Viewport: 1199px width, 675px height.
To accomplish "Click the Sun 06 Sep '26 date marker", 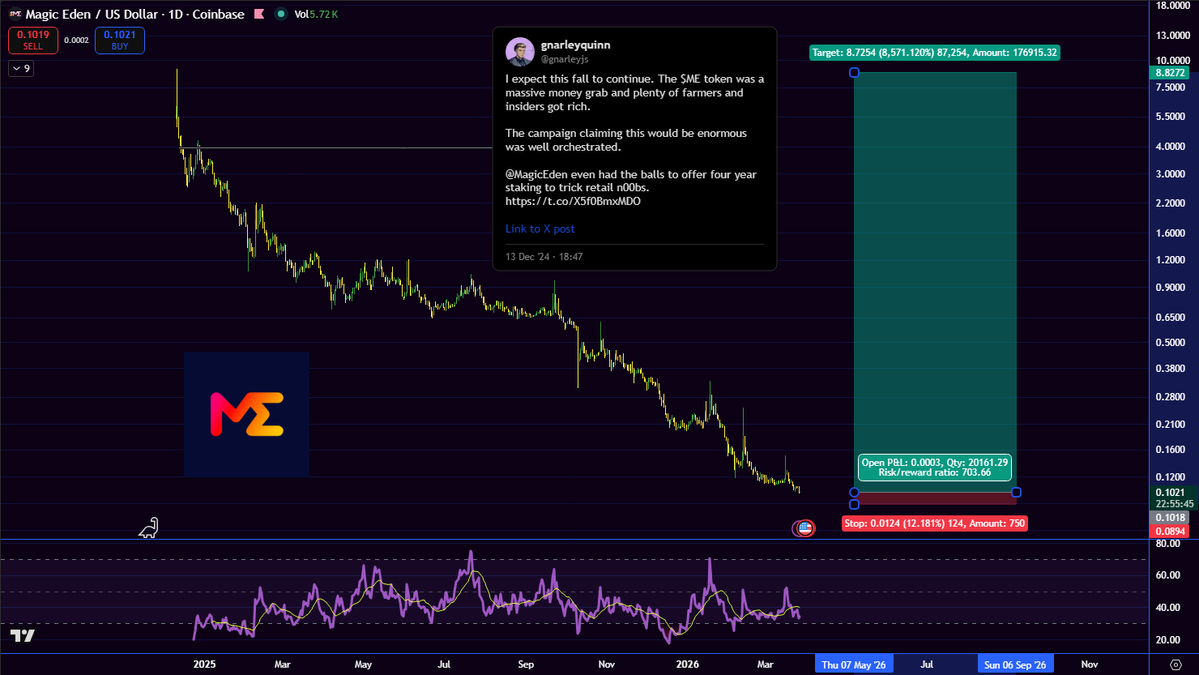I will (1015, 664).
